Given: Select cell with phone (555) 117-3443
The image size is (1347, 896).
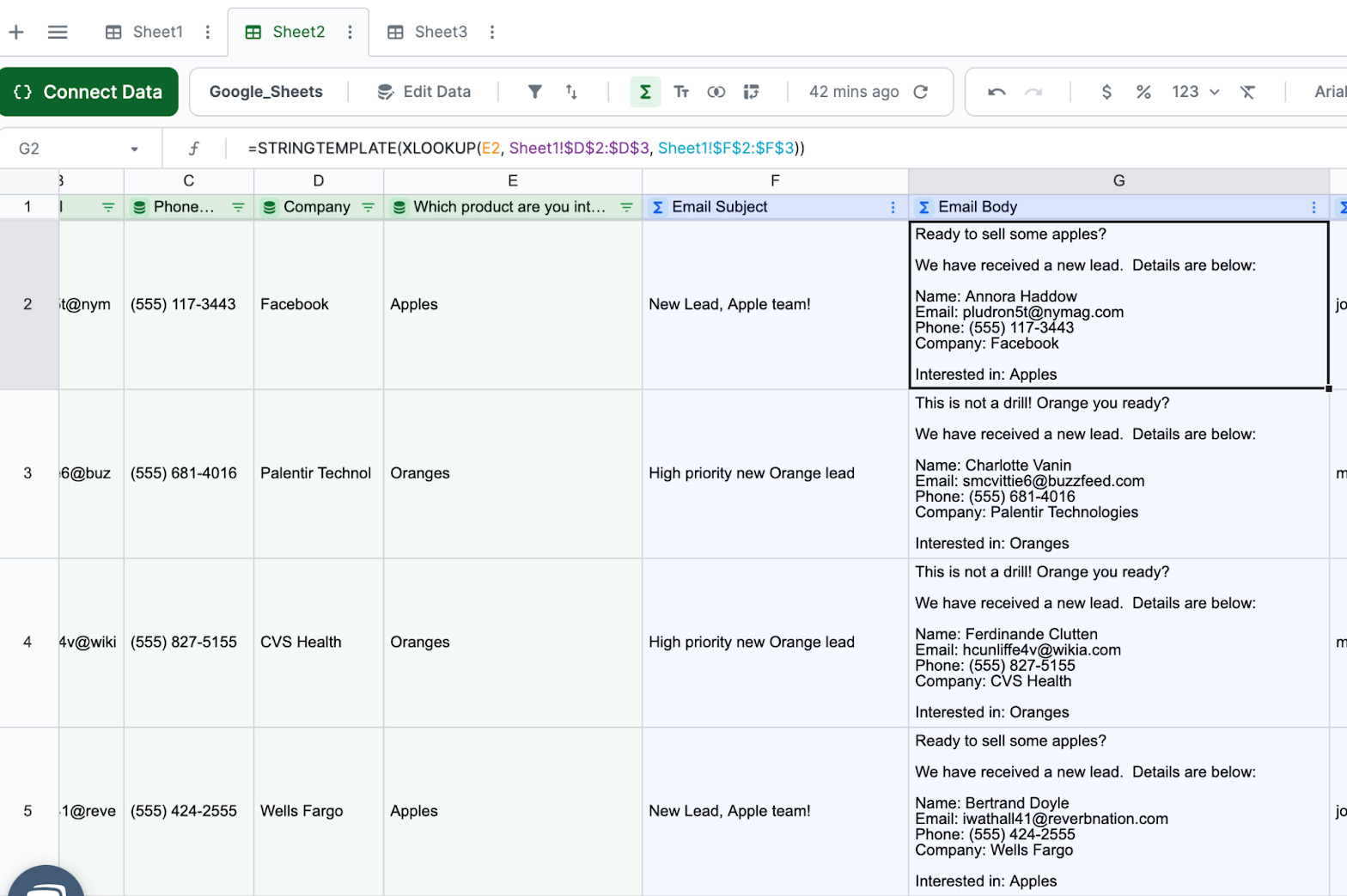Looking at the screenshot, I should (x=189, y=304).
